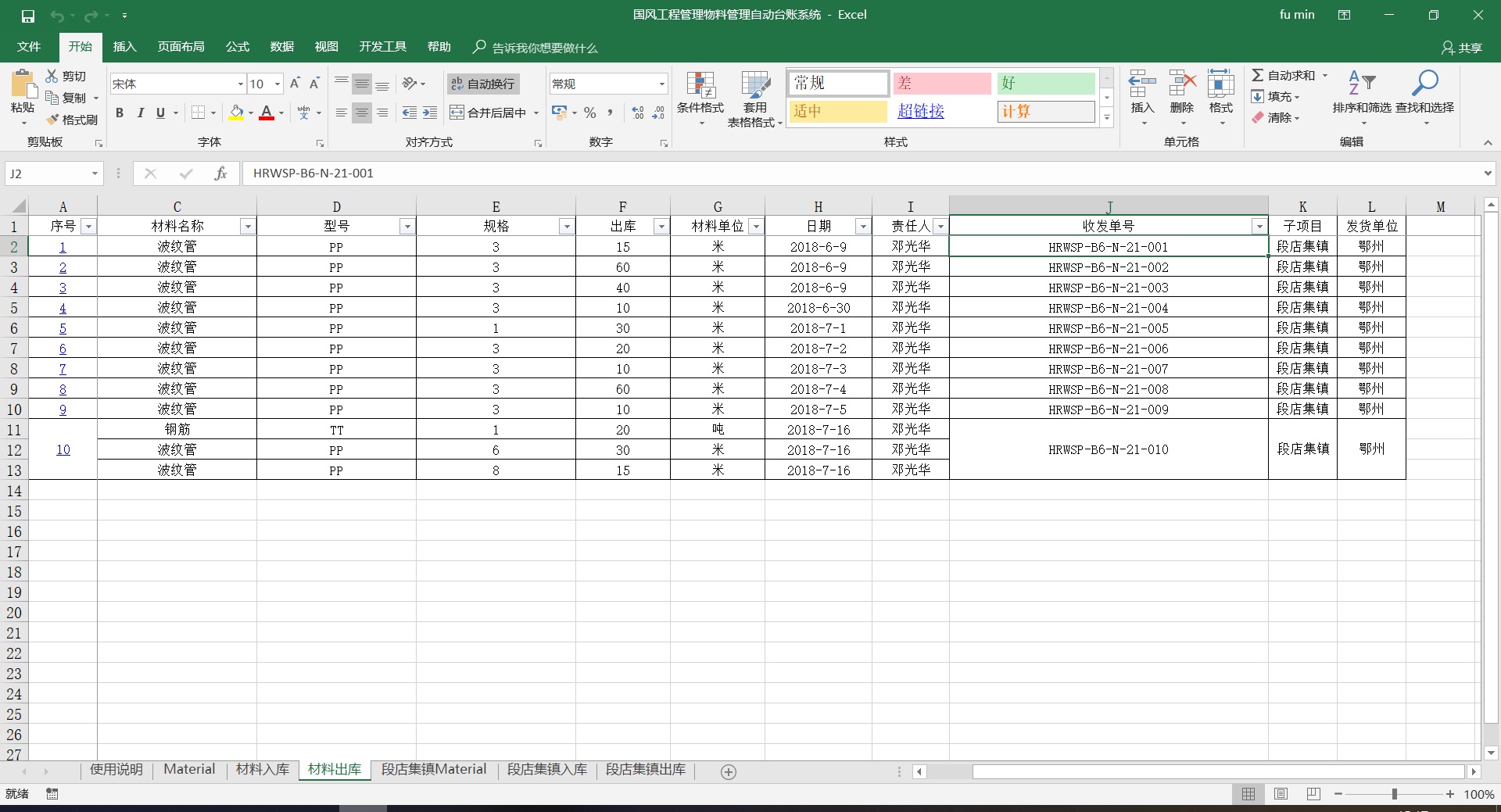Open filter dropdown for 材料名称 column
The width and height of the screenshot is (1501, 812).
point(248,227)
